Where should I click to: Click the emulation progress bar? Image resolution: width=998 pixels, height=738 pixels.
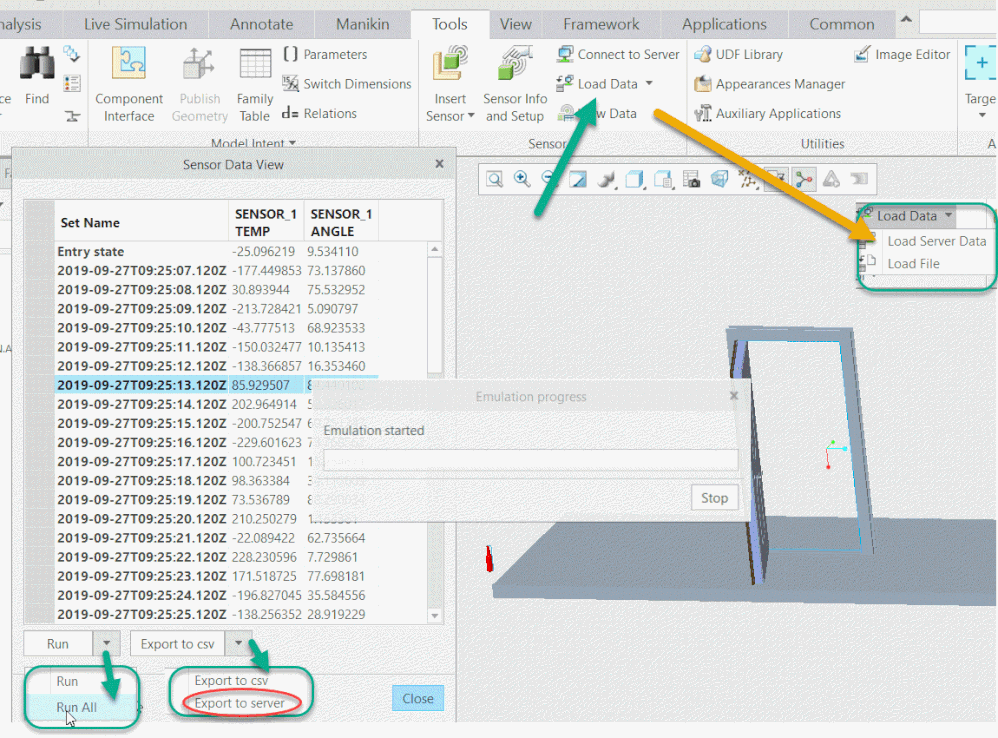click(x=531, y=460)
